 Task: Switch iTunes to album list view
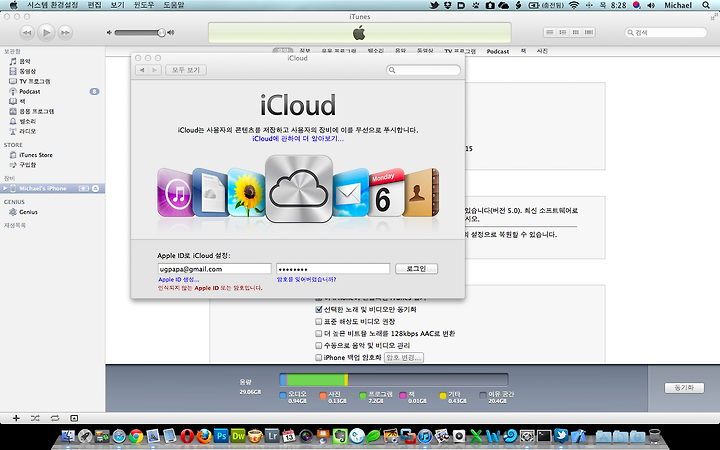tap(562, 33)
